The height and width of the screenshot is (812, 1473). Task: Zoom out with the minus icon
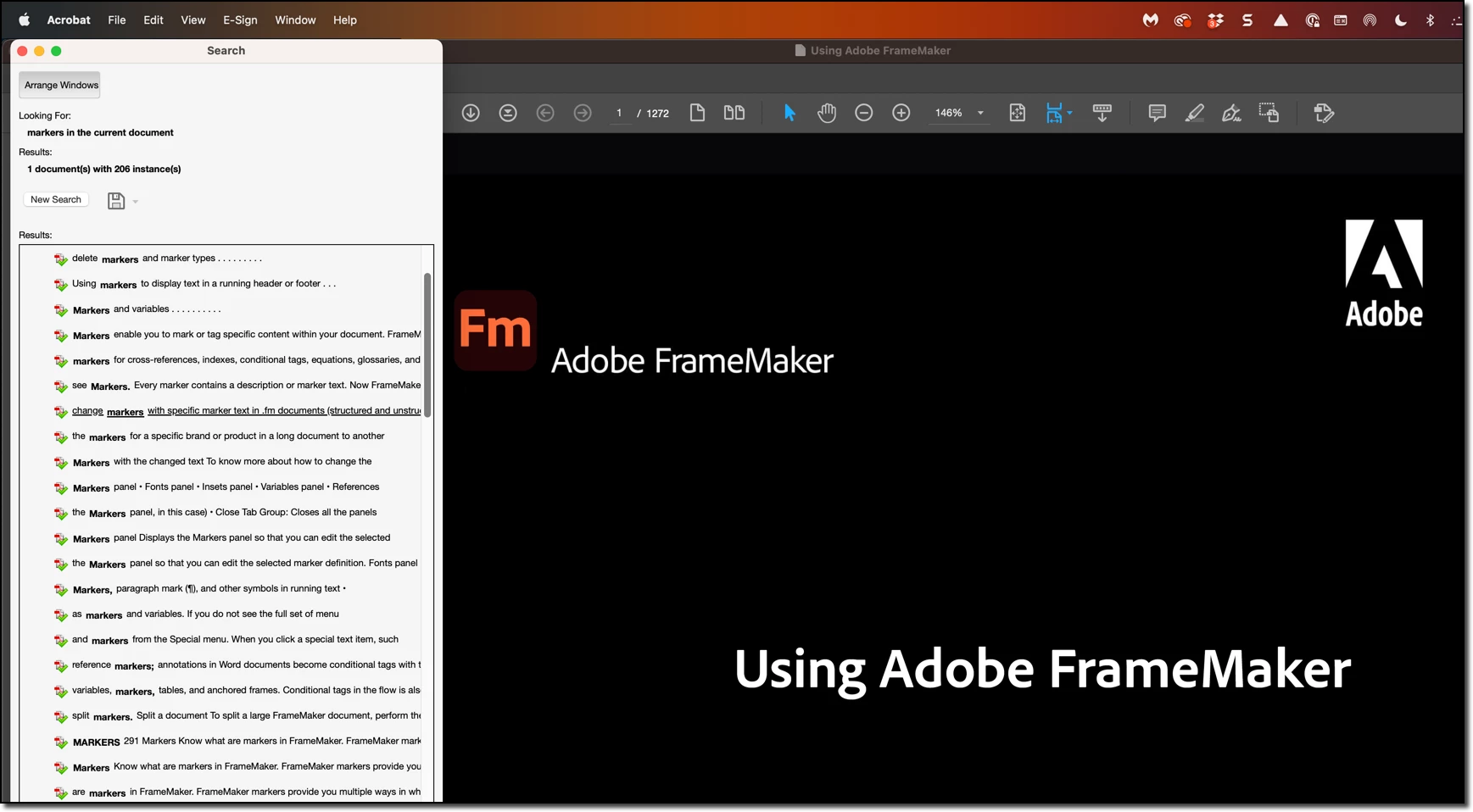point(864,113)
